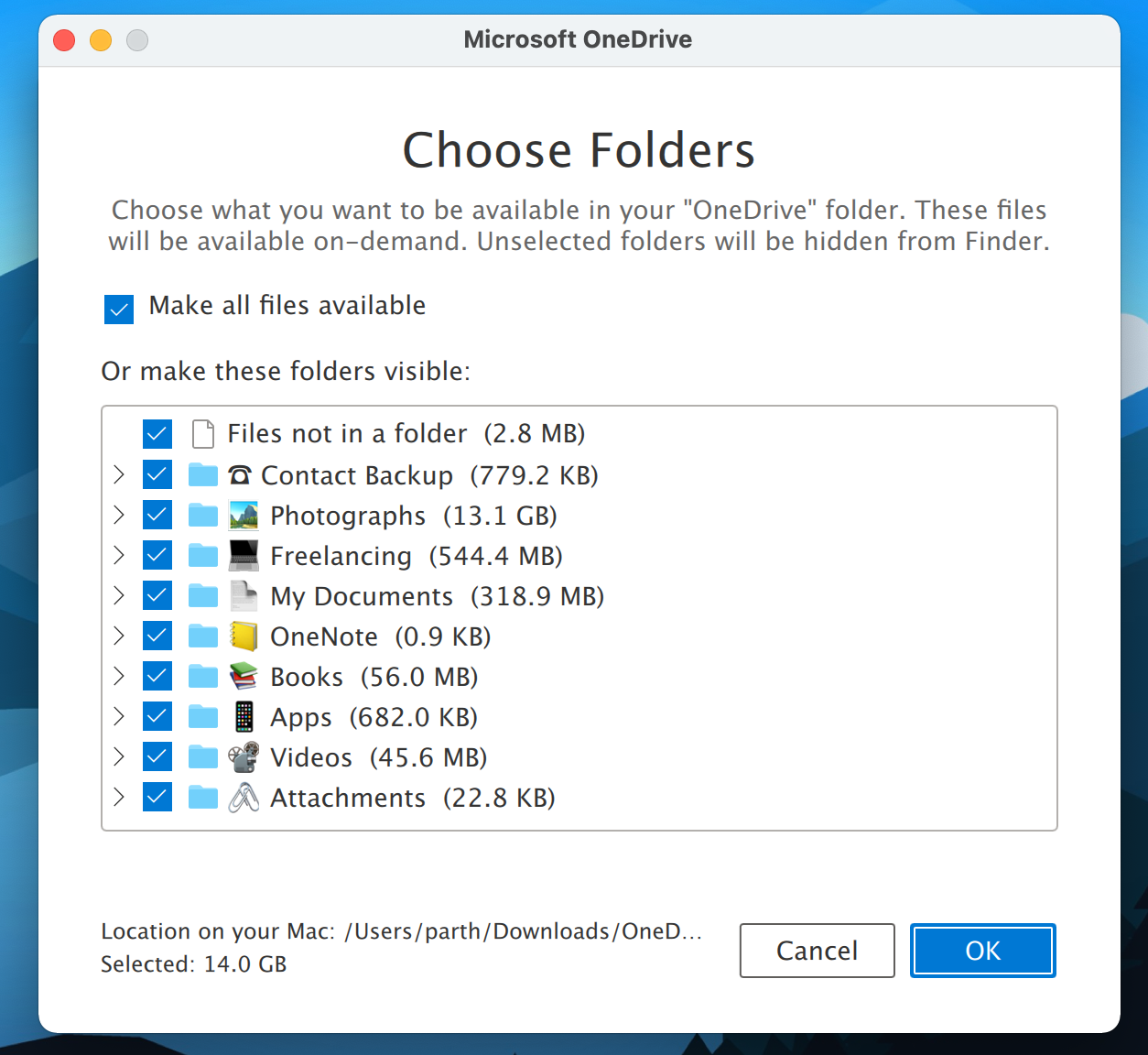Toggle the Apps folder checkbox
1148x1055 pixels.
click(x=157, y=716)
